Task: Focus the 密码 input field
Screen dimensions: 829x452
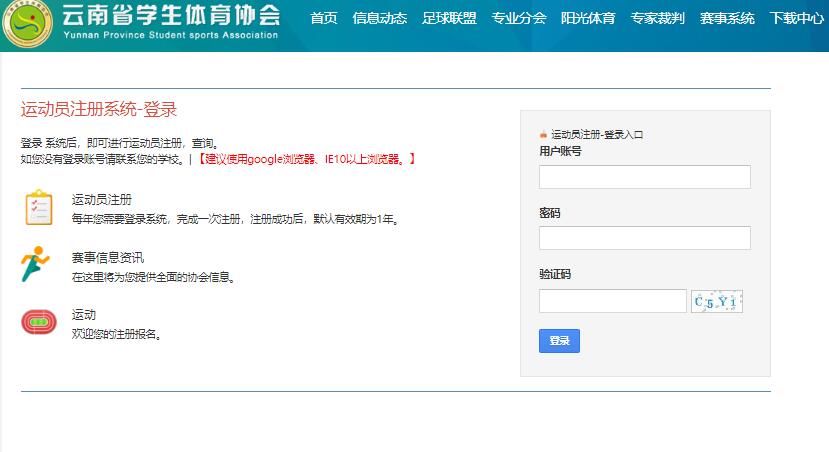Action: [644, 238]
